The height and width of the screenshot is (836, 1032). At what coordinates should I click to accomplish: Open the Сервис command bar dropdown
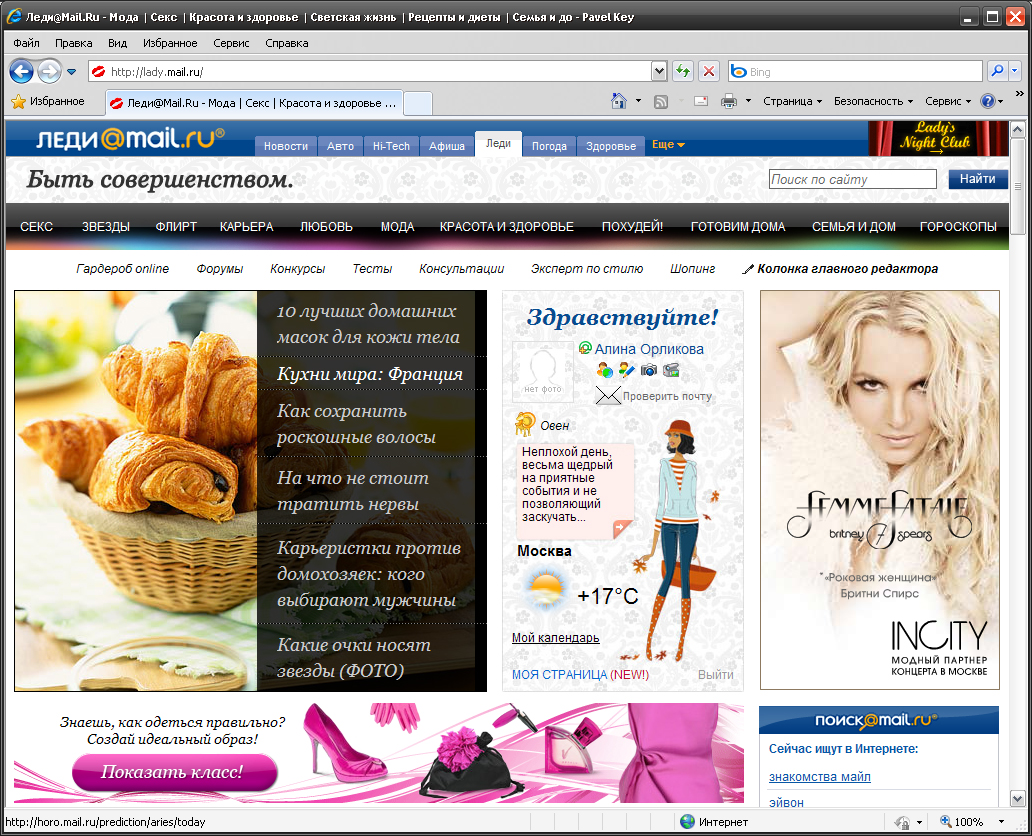948,101
